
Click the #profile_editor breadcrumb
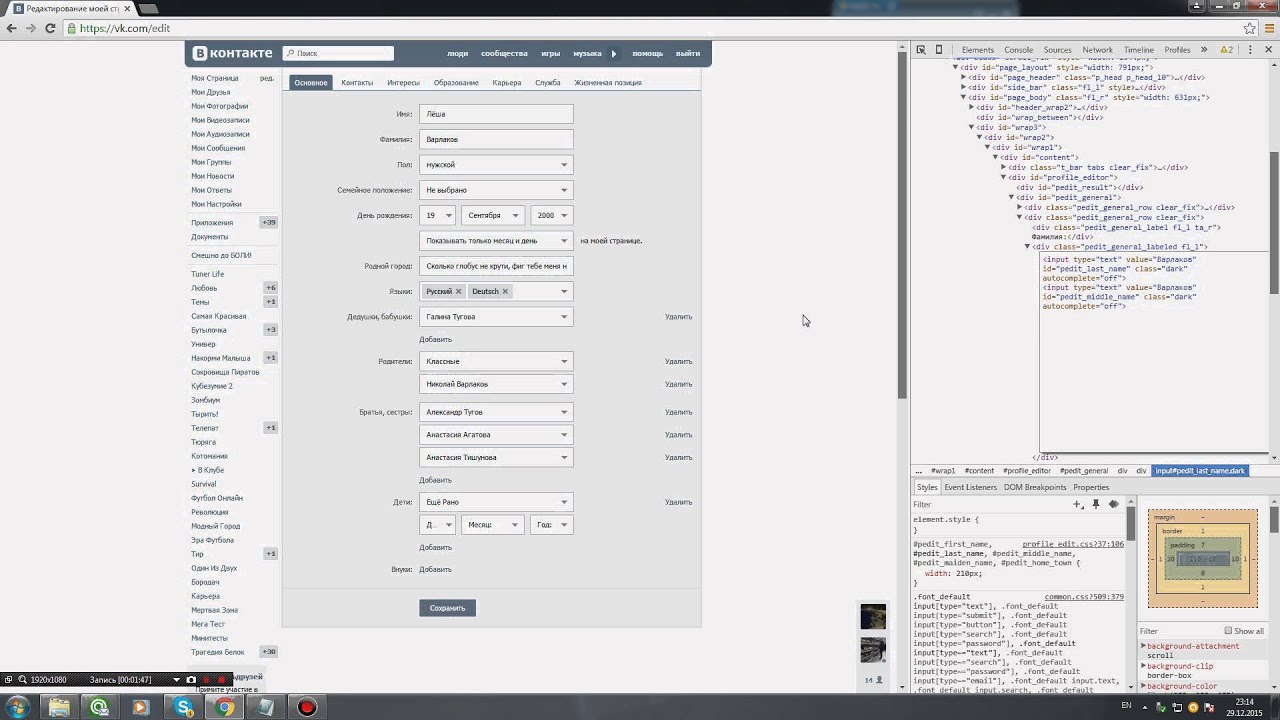(1027, 470)
